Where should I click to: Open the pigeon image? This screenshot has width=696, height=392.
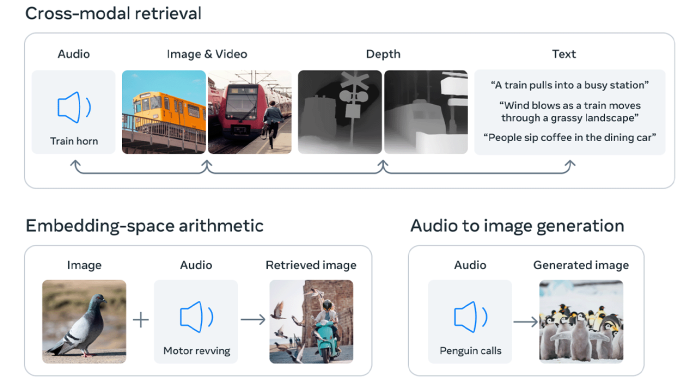click(84, 321)
